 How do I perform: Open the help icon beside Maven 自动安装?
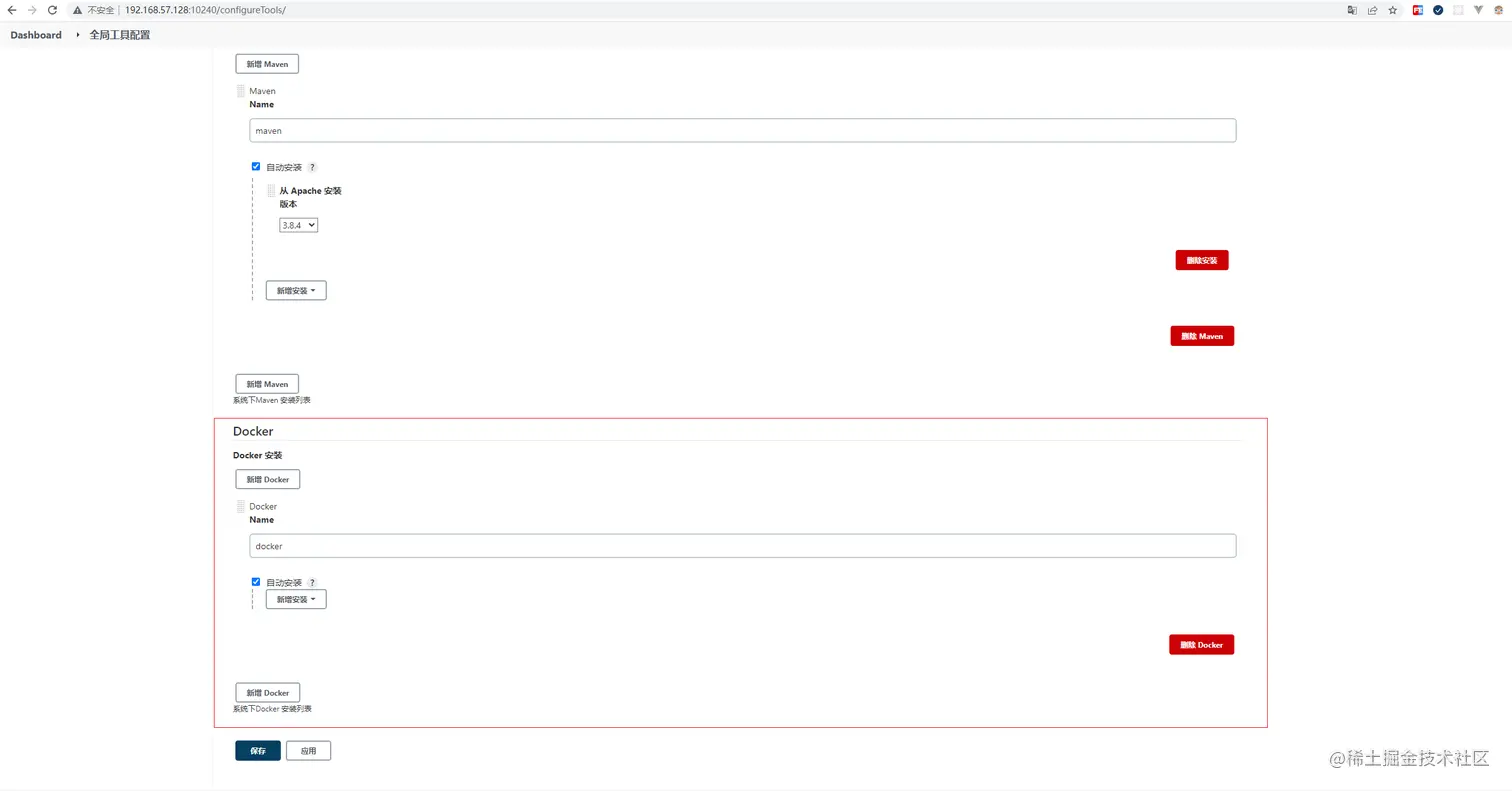[x=312, y=168]
